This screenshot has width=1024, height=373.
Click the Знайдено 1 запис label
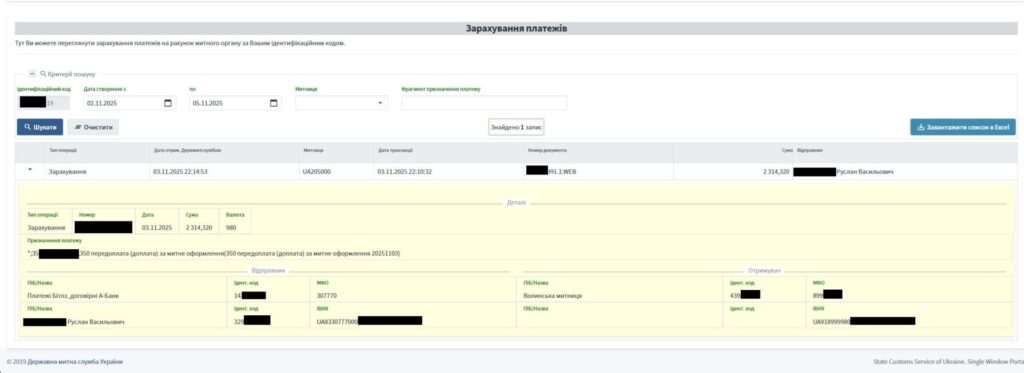pyautogui.click(x=516, y=127)
